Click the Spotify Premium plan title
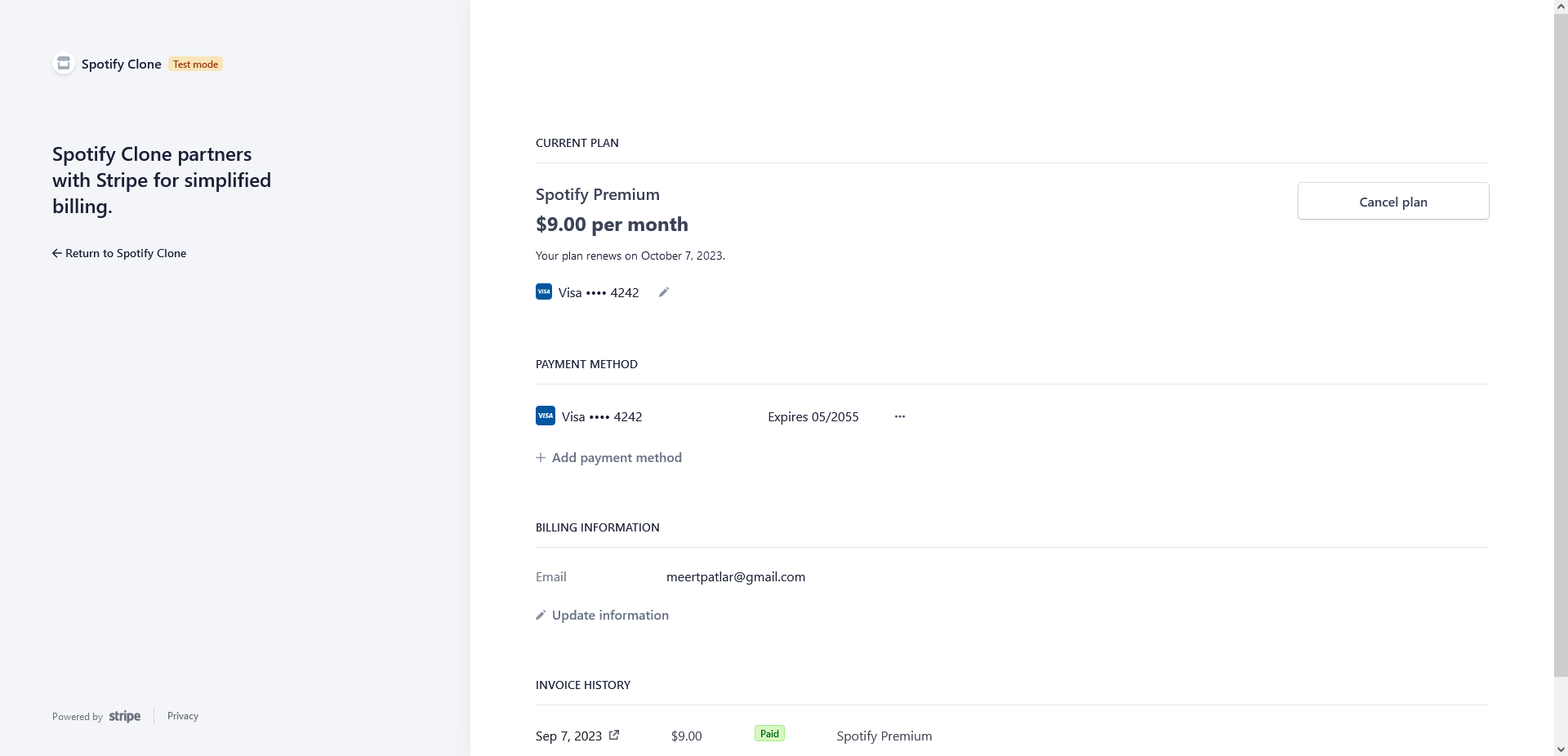This screenshot has width=1568, height=756. tap(598, 194)
